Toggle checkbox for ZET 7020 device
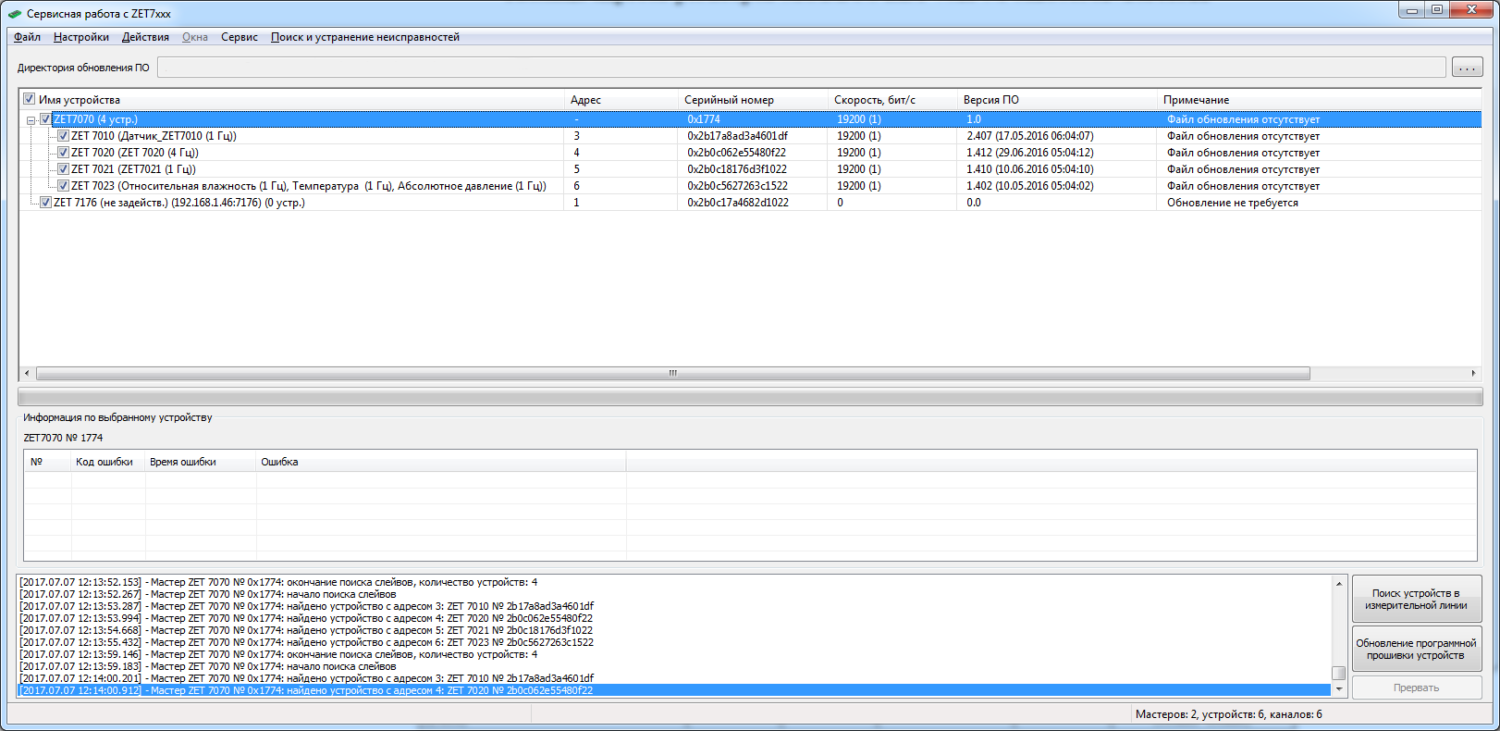 [x=63, y=153]
